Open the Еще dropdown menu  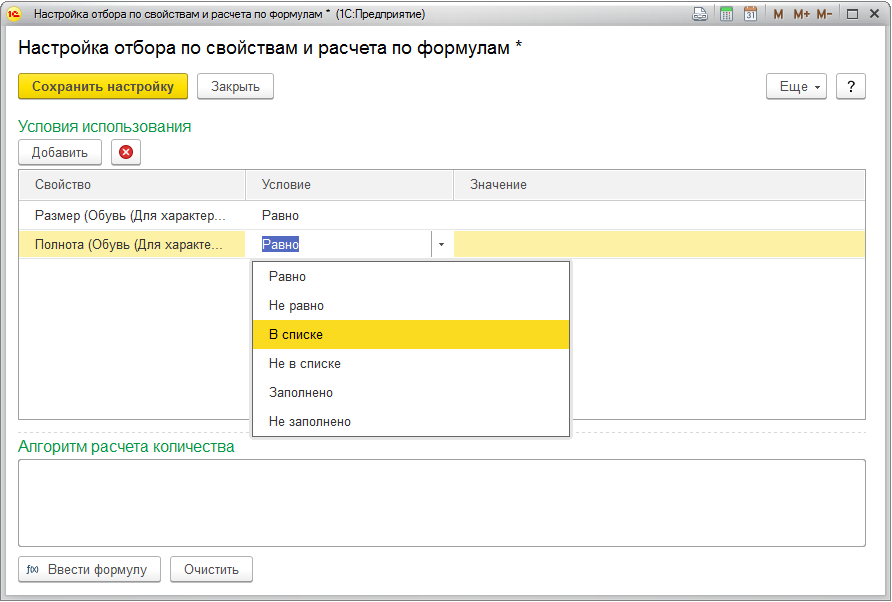[796, 86]
